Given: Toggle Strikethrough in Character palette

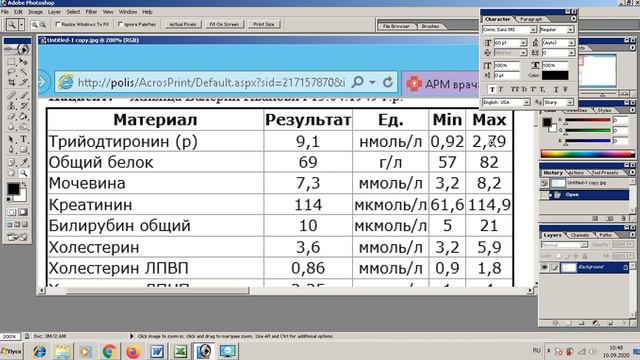Looking at the screenshot, I should click(565, 89).
